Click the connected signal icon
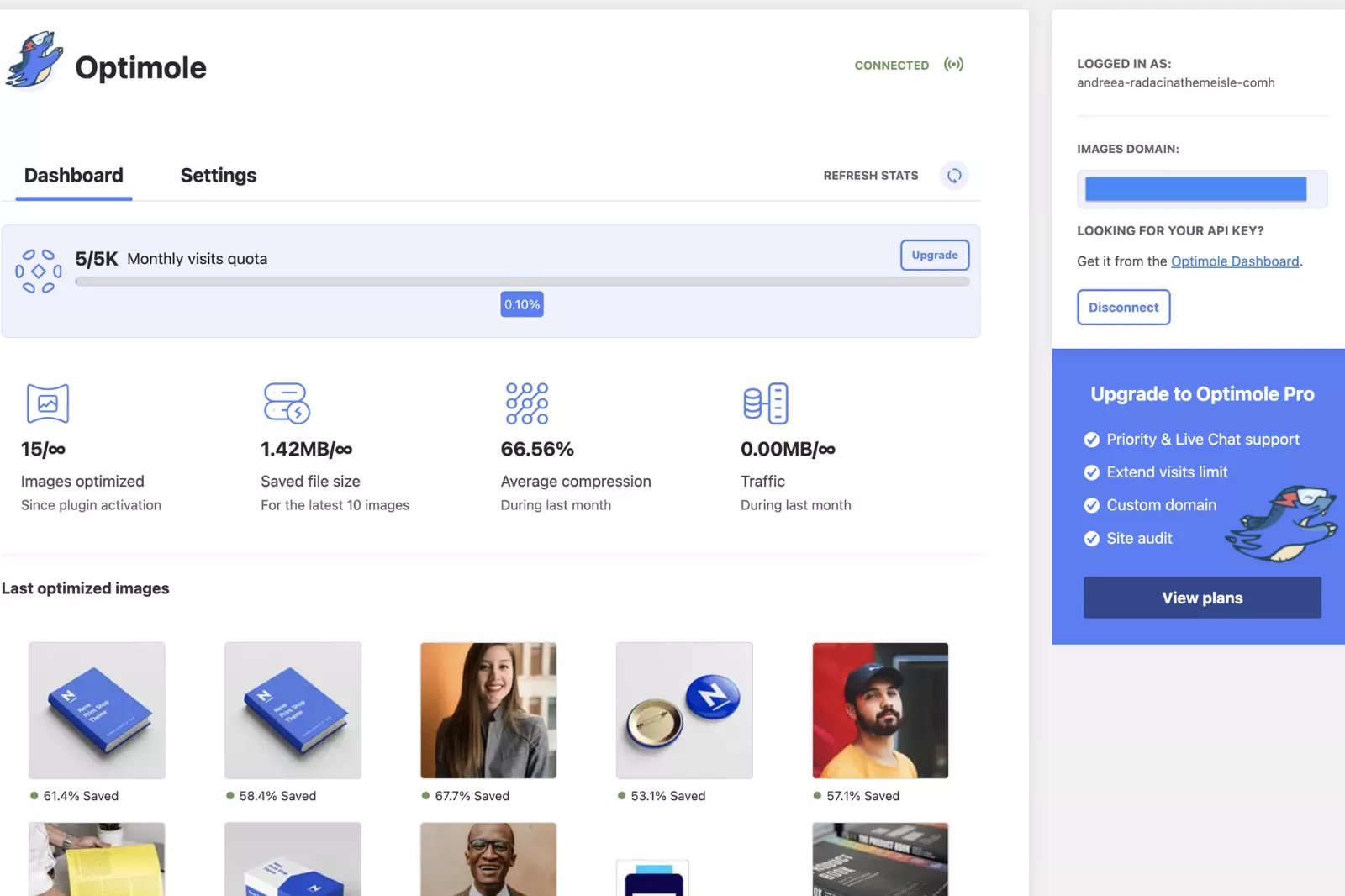1345x896 pixels. coord(953,65)
